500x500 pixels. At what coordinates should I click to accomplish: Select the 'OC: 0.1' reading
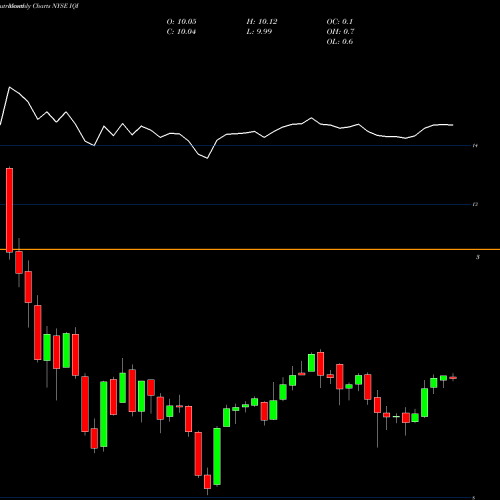tap(339, 22)
